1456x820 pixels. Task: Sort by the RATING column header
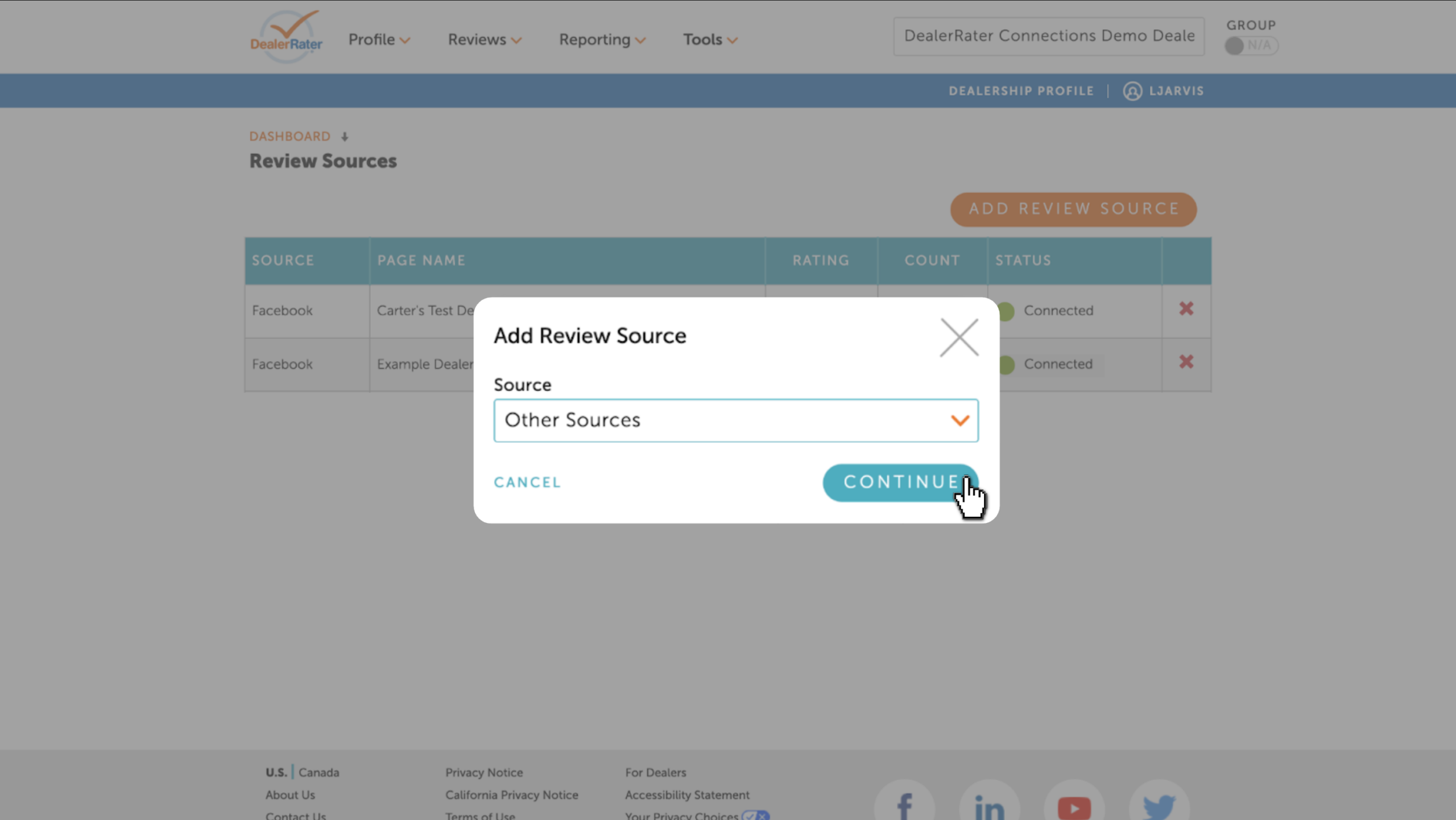(x=821, y=261)
